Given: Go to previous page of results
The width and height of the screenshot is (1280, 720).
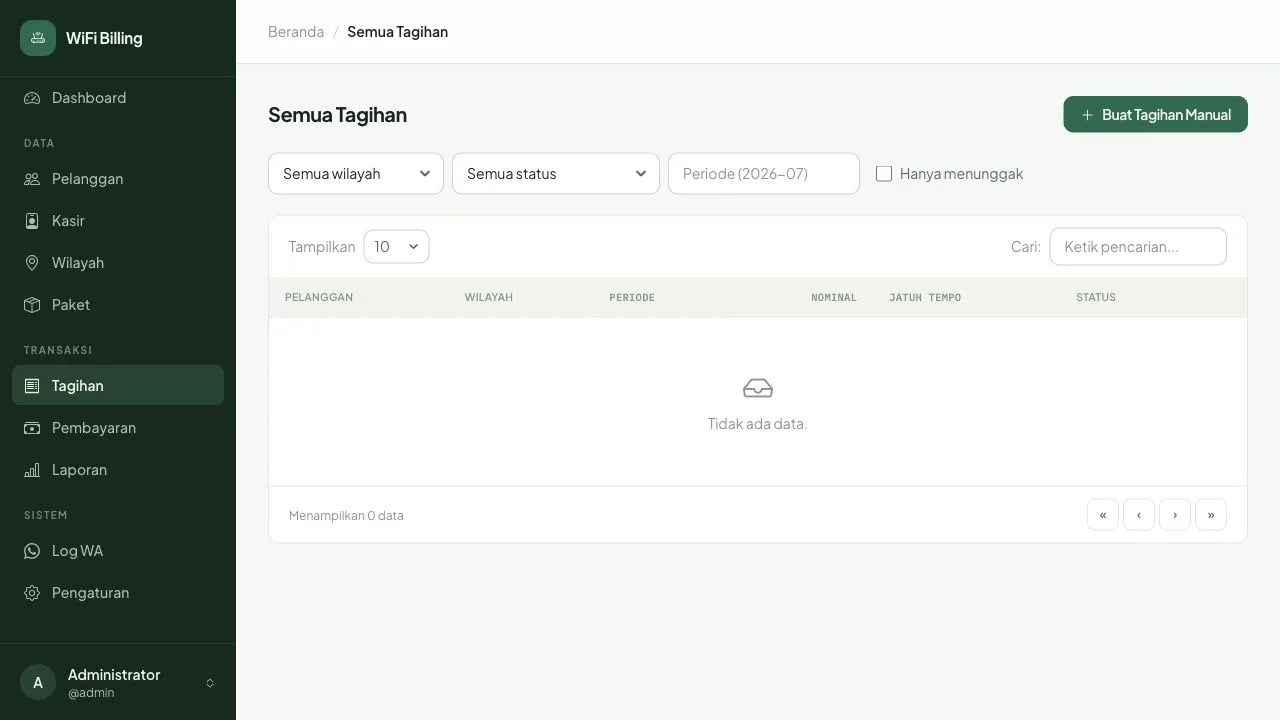Looking at the screenshot, I should pyautogui.click(x=1139, y=515).
